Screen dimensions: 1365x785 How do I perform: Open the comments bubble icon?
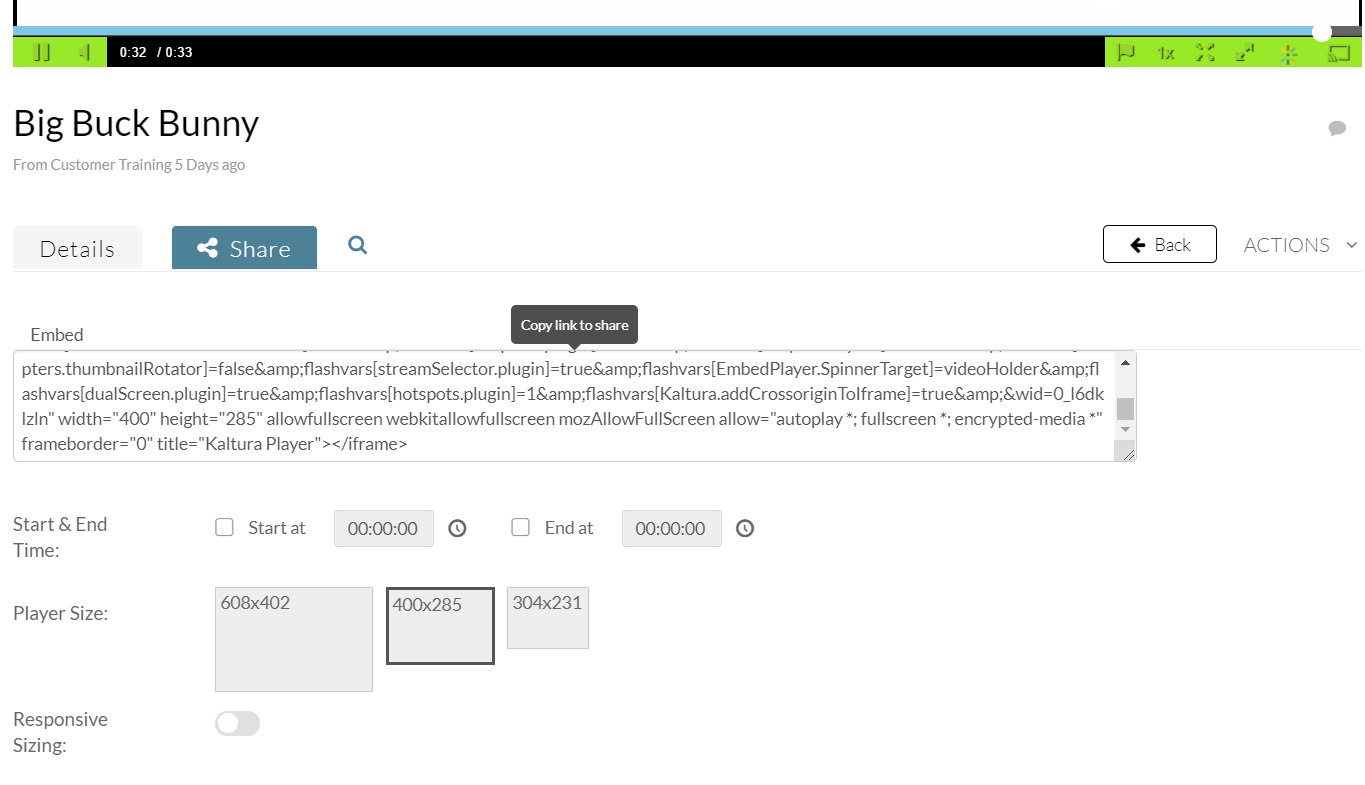(x=1337, y=128)
